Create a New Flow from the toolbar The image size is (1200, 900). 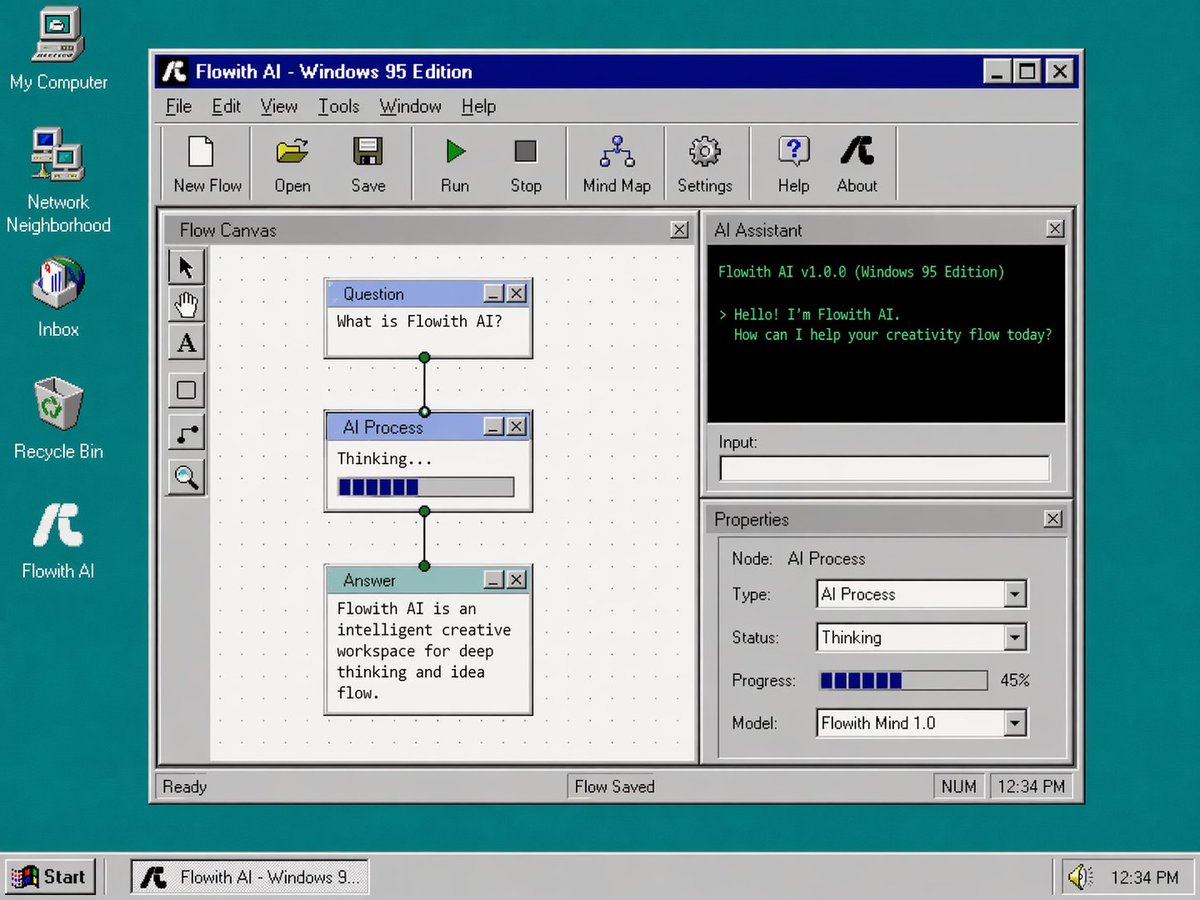click(207, 163)
